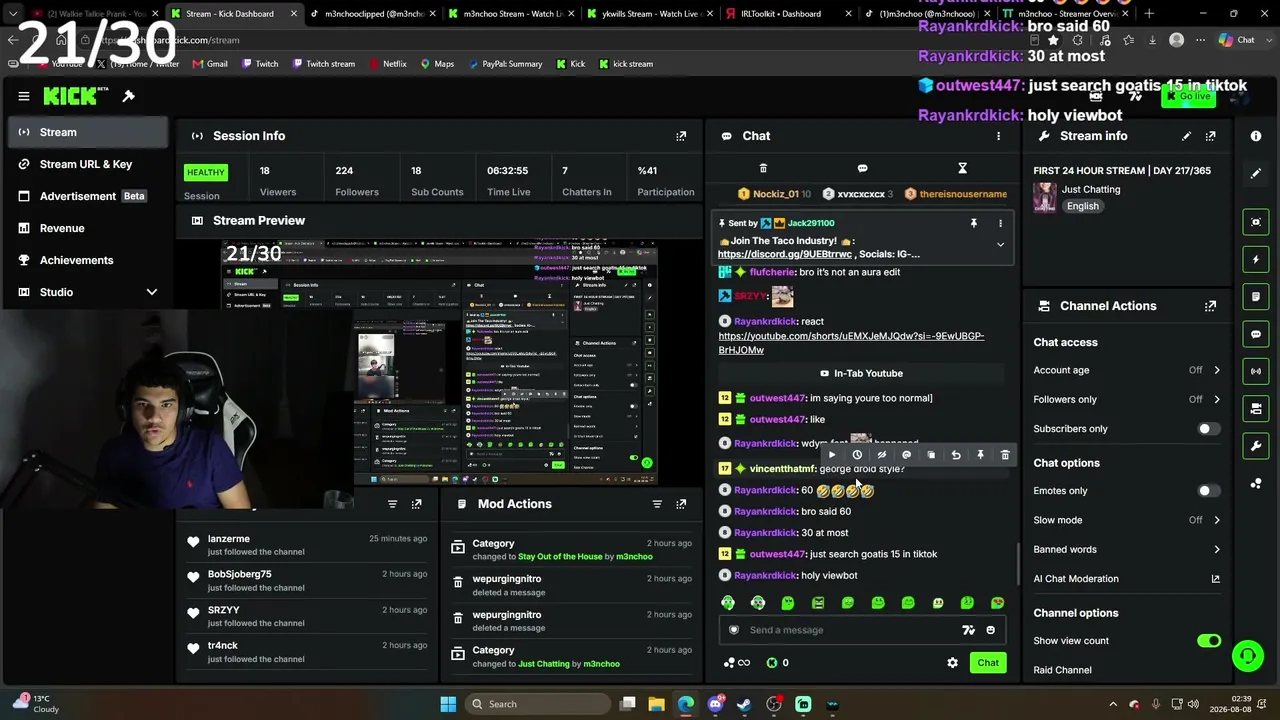
Task: Unpin the pinned Taco Industry message
Action: tap(973, 223)
